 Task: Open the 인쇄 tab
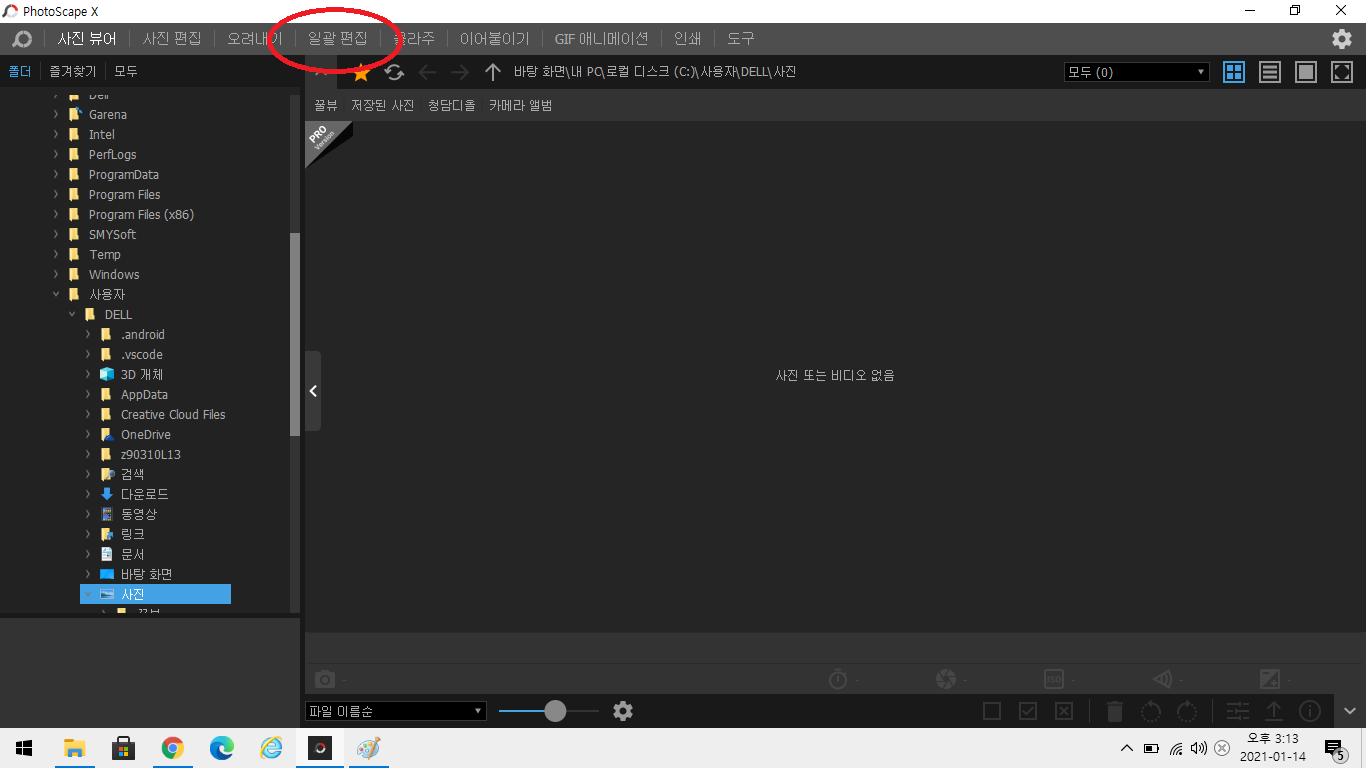pos(688,39)
